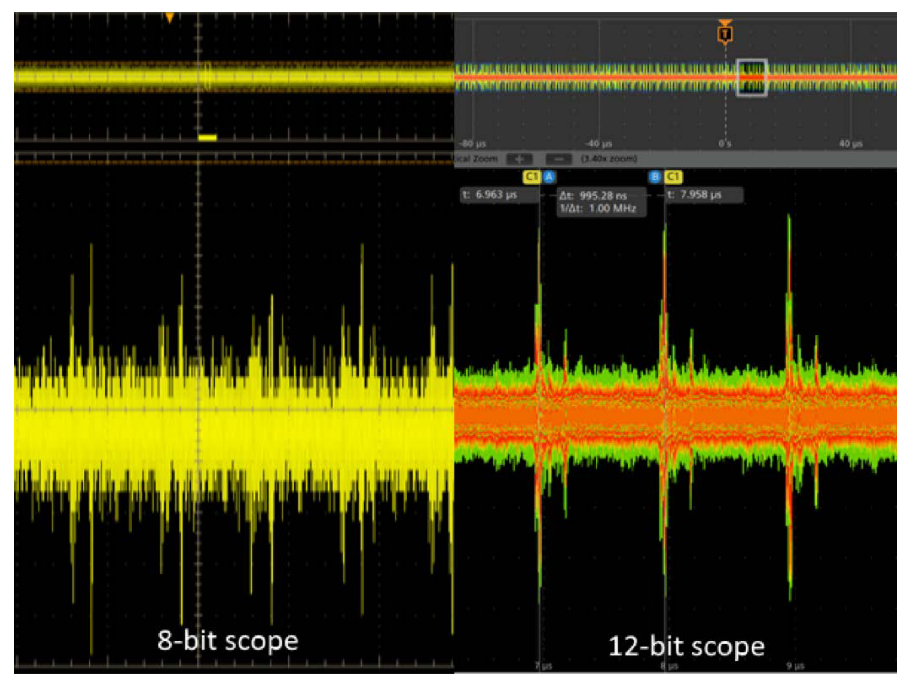Click the trigger arrow above the 8-bit trace
910x684 pixels.
click(168, 15)
